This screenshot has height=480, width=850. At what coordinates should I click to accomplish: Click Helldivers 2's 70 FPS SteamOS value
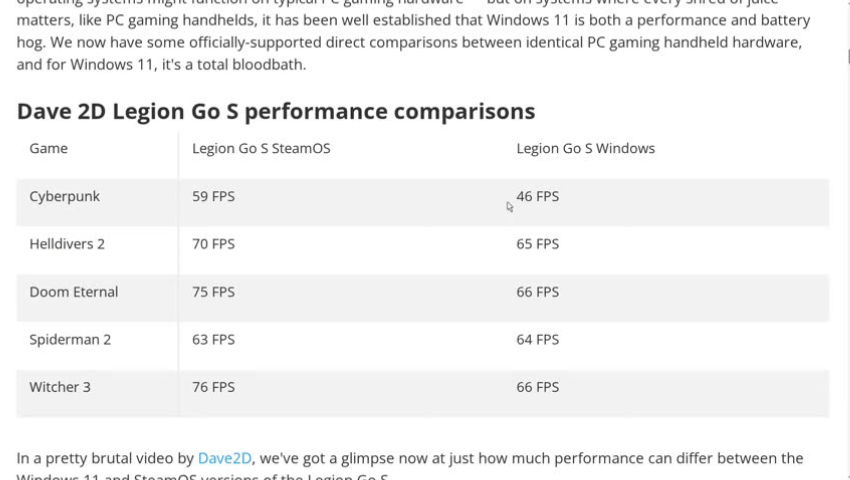click(x=213, y=244)
